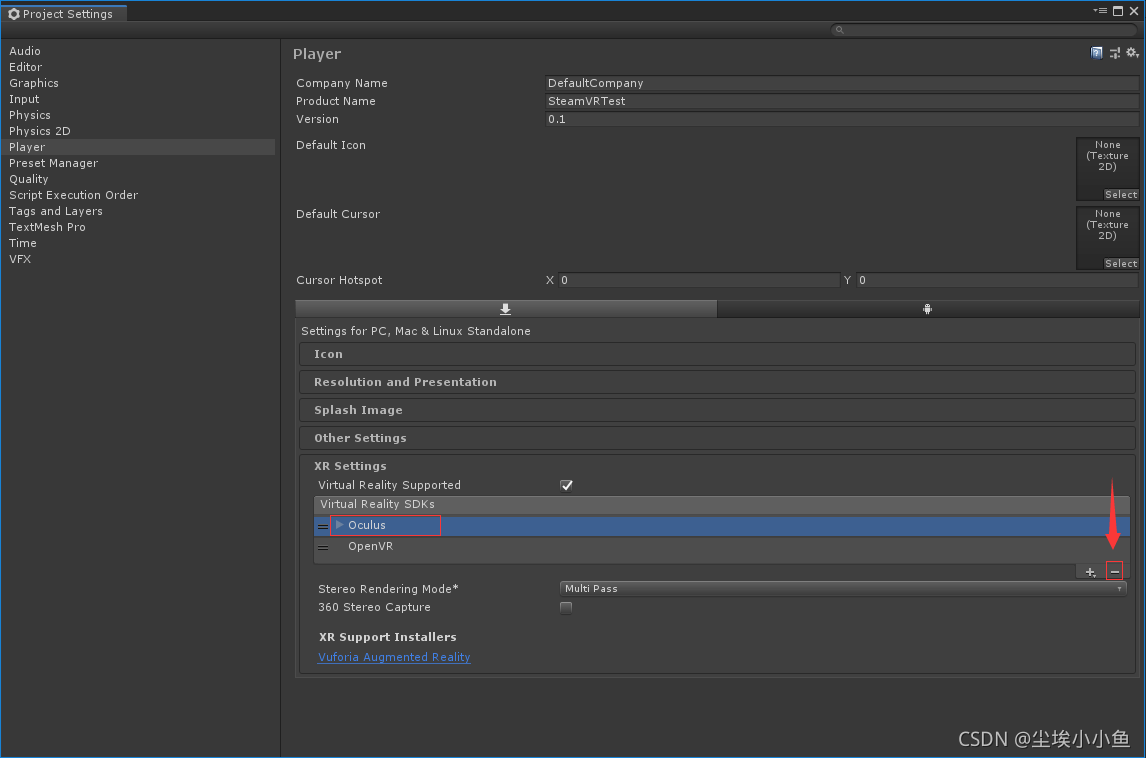
Task: Toggle Virtual Reality Supported checkbox
Action: coord(566,485)
